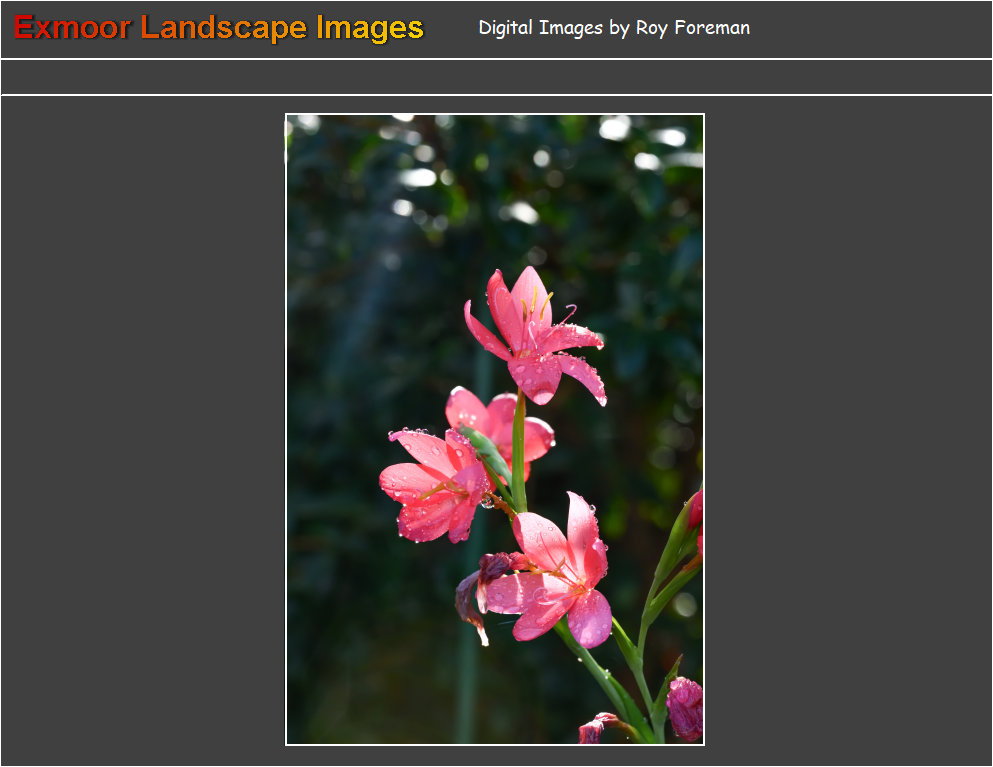Click the "Digital Images by Roy Foreman" subtitle
Image resolution: width=993 pixels, height=767 pixels.
(614, 28)
